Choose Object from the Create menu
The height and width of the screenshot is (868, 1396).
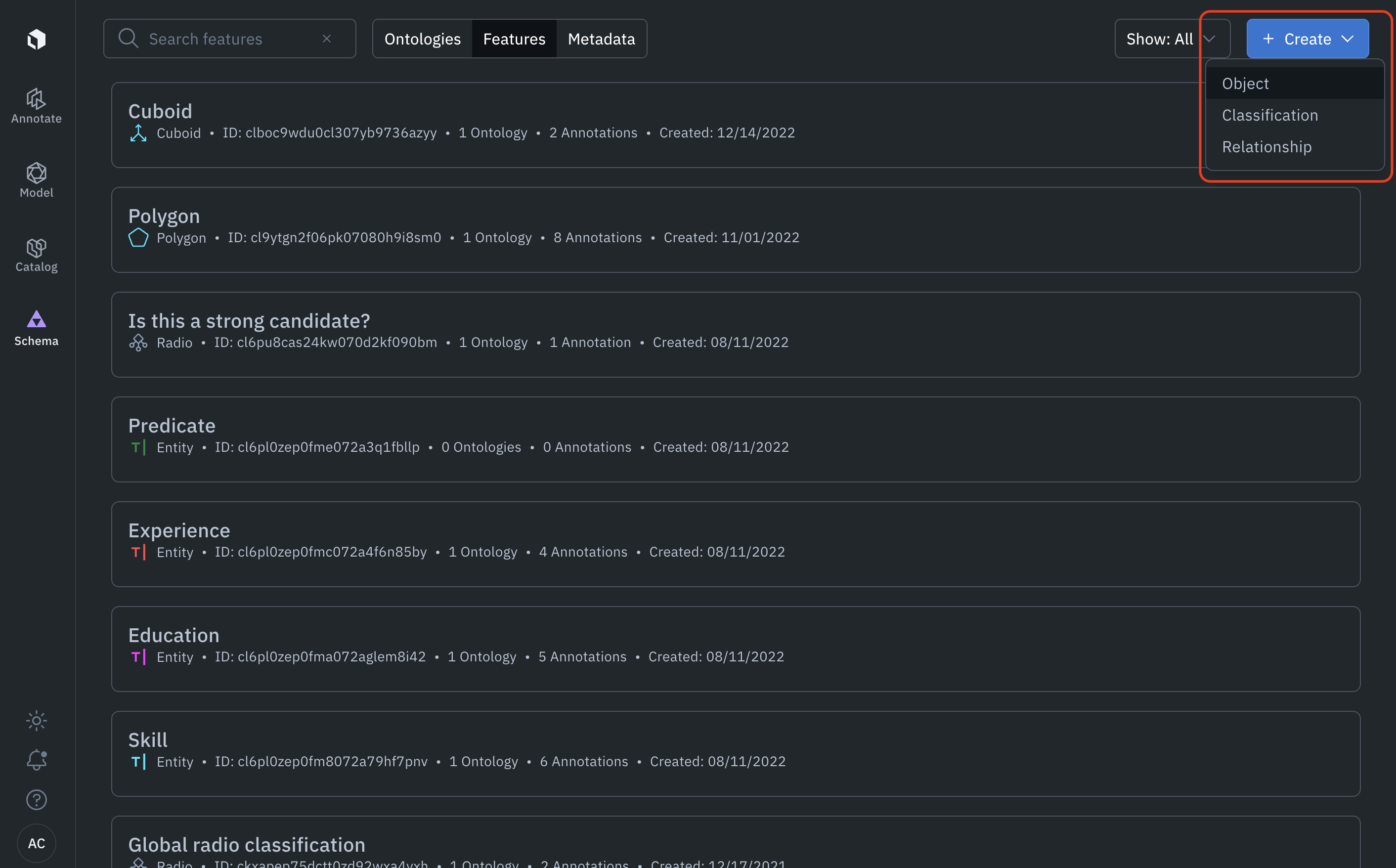pos(1245,84)
